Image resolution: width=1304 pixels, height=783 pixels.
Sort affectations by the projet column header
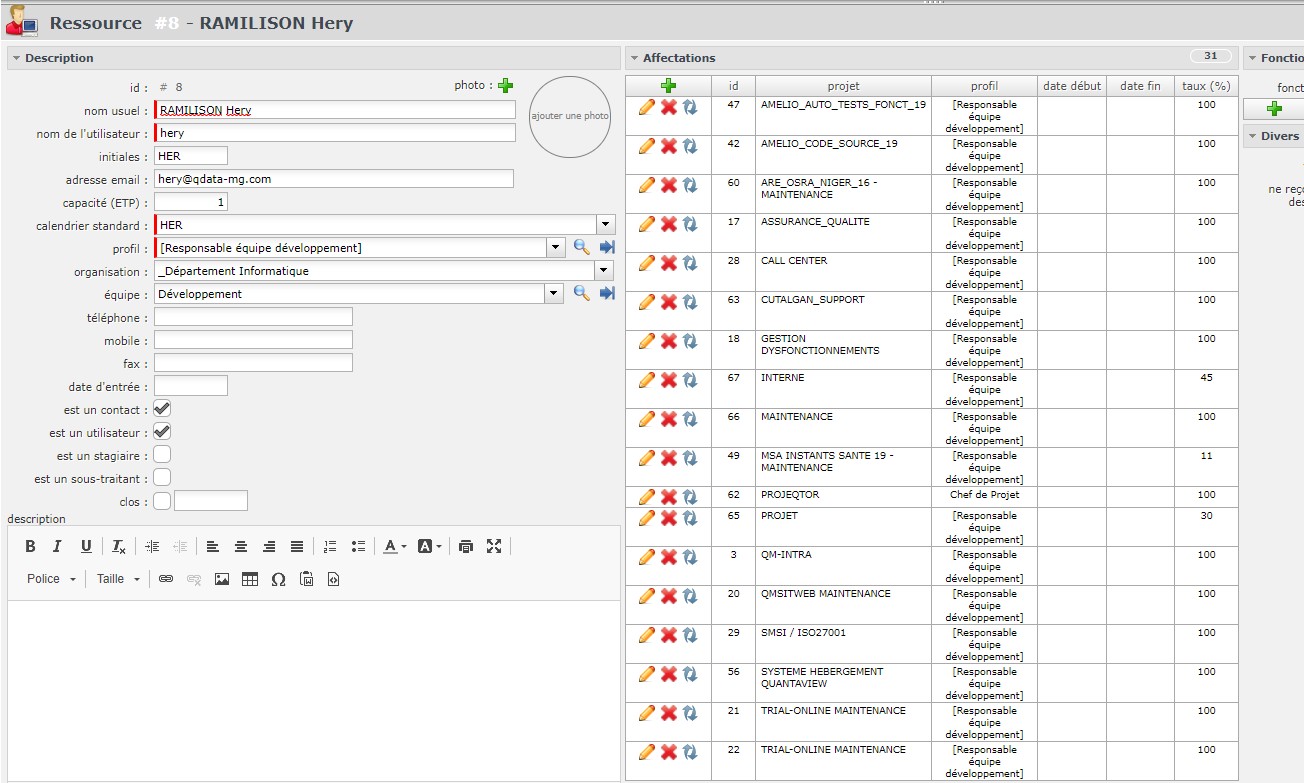[843, 86]
